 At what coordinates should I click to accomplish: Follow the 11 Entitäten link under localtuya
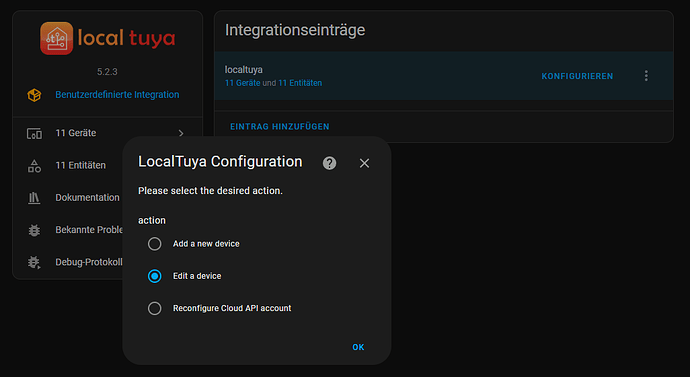pyautogui.click(x=300, y=83)
